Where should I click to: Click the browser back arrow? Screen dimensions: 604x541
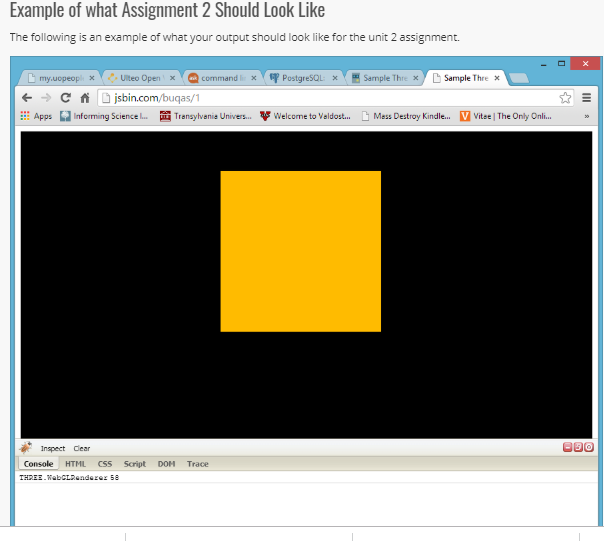tap(27, 98)
